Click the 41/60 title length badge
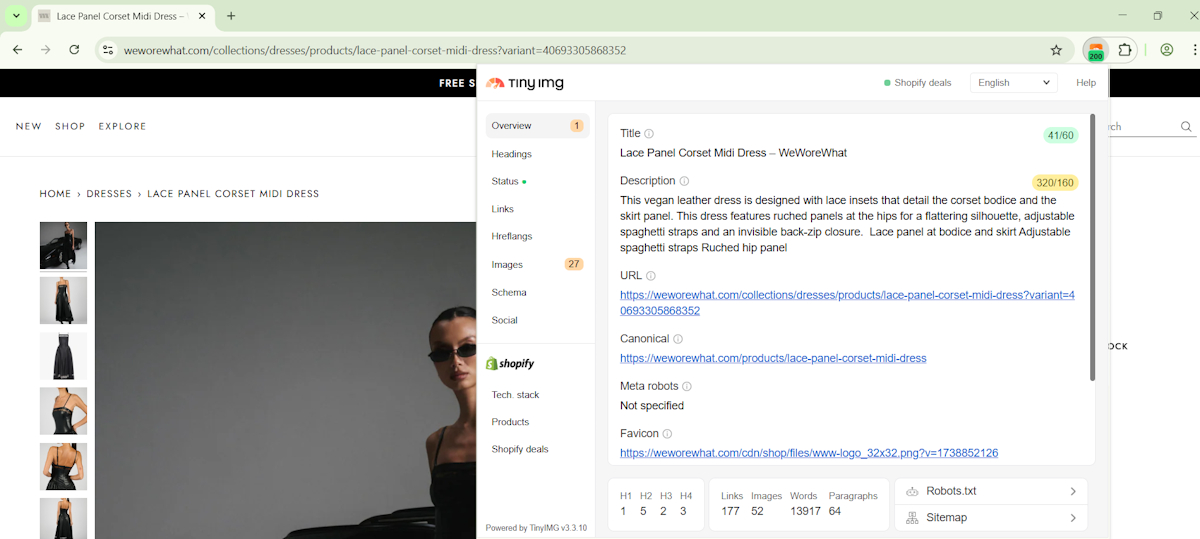 coord(1060,136)
